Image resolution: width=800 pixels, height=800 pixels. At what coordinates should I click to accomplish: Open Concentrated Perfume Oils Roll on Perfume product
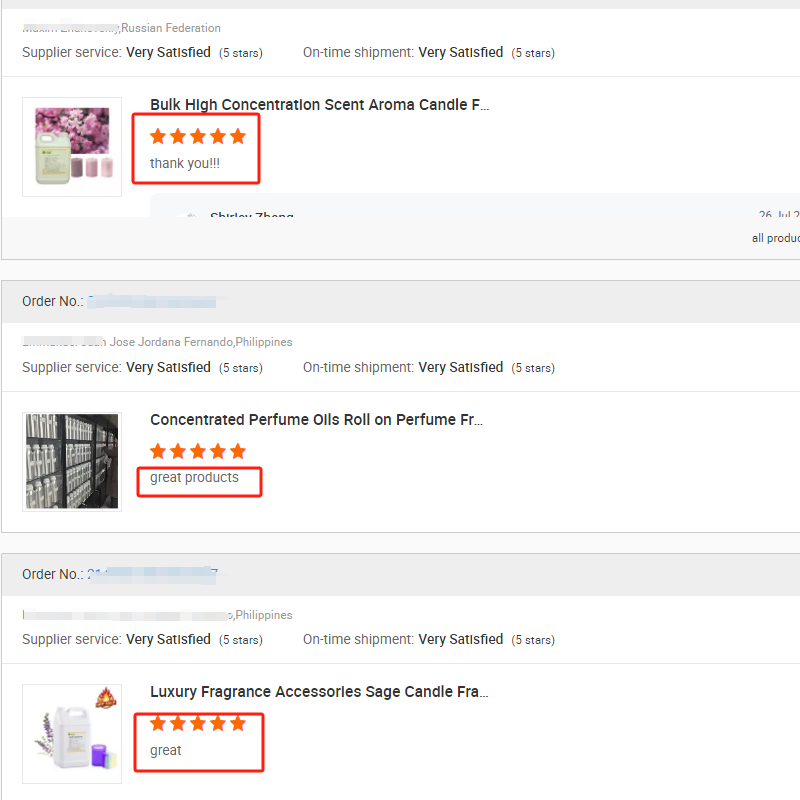point(316,419)
